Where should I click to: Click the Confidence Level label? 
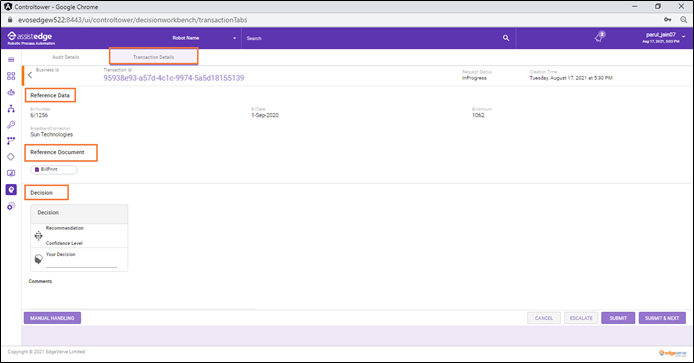[x=64, y=243]
